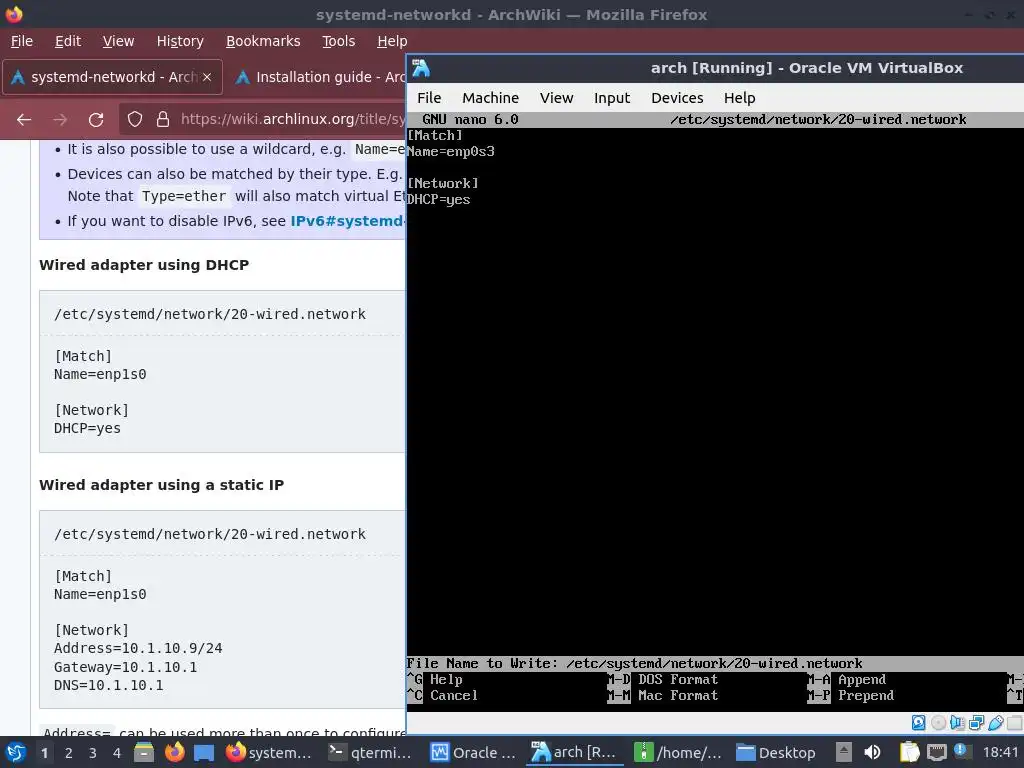Open Firefox File menu
Screen dimensions: 1024x768
pos(22,41)
